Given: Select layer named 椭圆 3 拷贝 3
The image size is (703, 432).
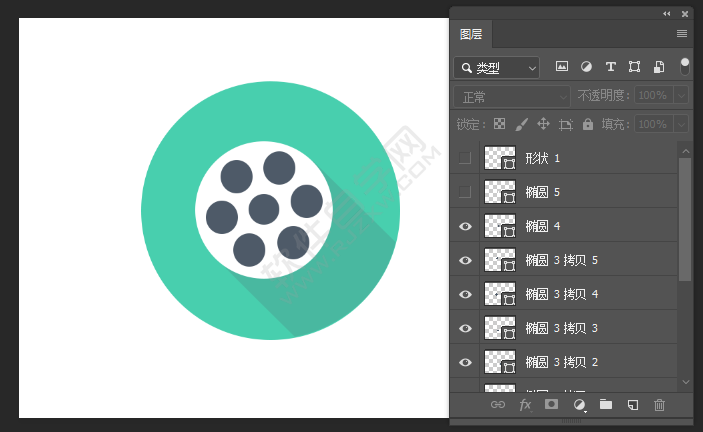Looking at the screenshot, I should point(562,328).
